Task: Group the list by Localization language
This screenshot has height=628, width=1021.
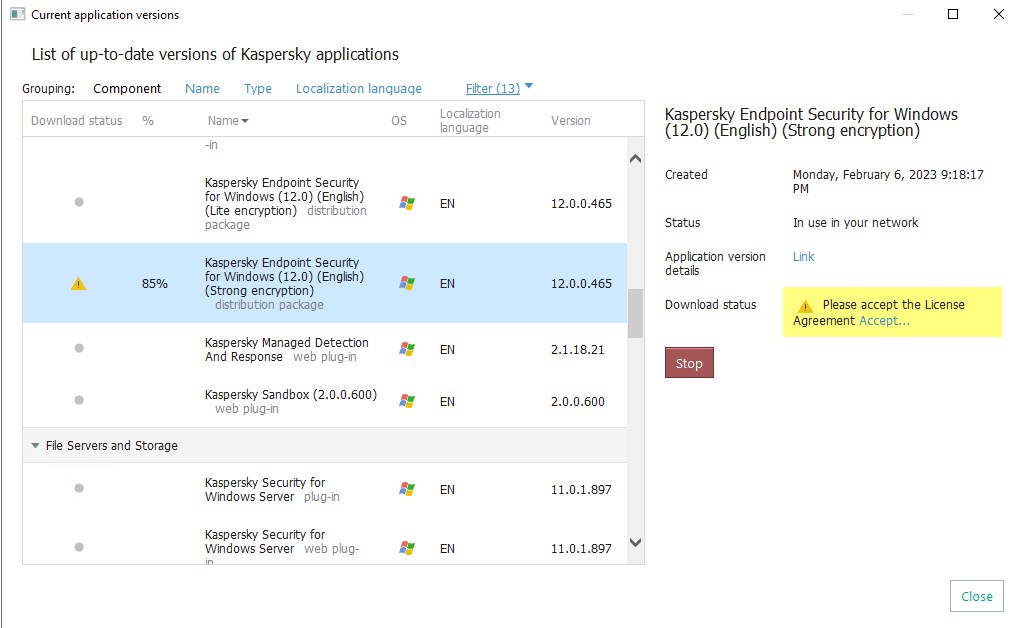Action: [358, 88]
